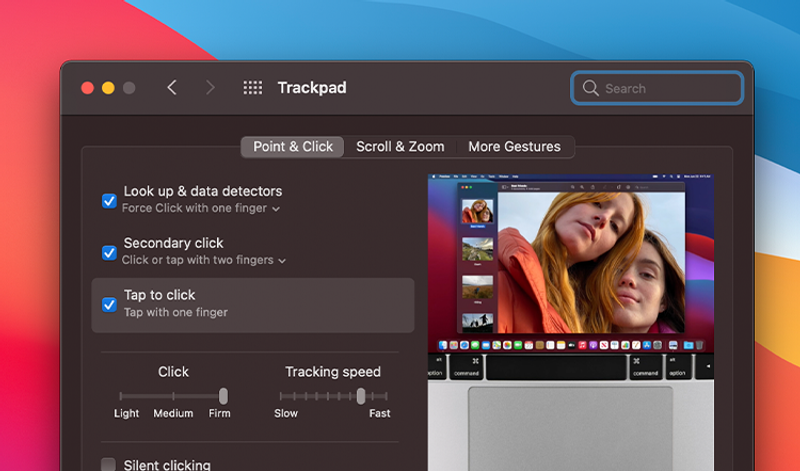Click the 'Medium' click label

173,413
